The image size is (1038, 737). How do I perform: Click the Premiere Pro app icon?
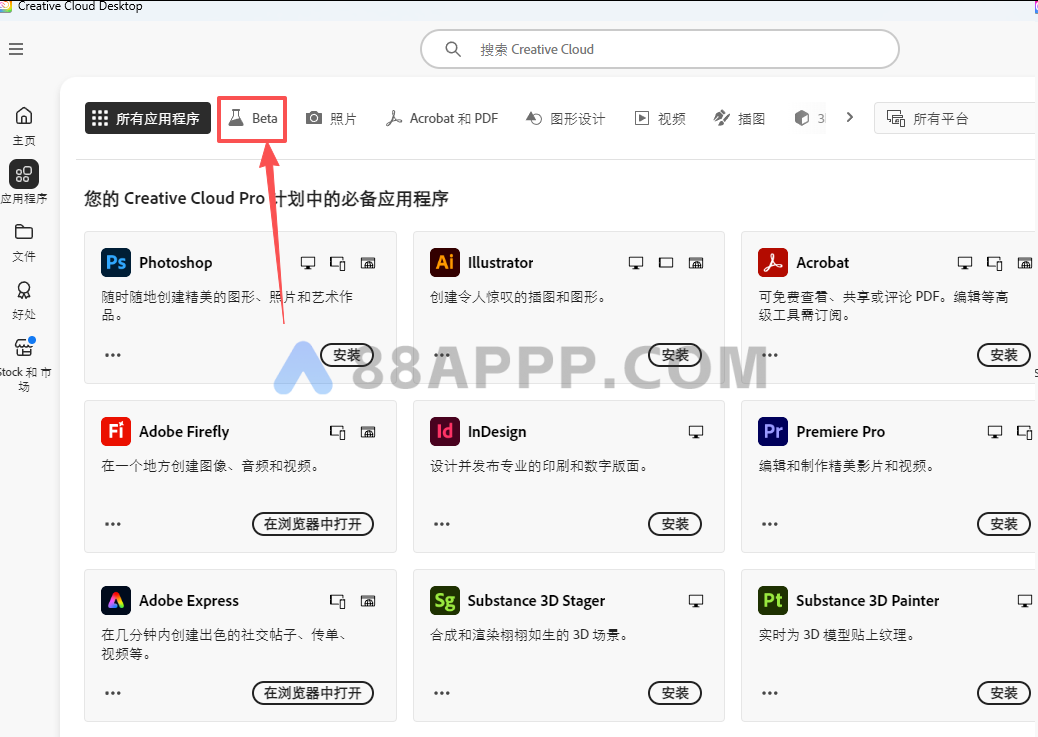[x=773, y=432]
